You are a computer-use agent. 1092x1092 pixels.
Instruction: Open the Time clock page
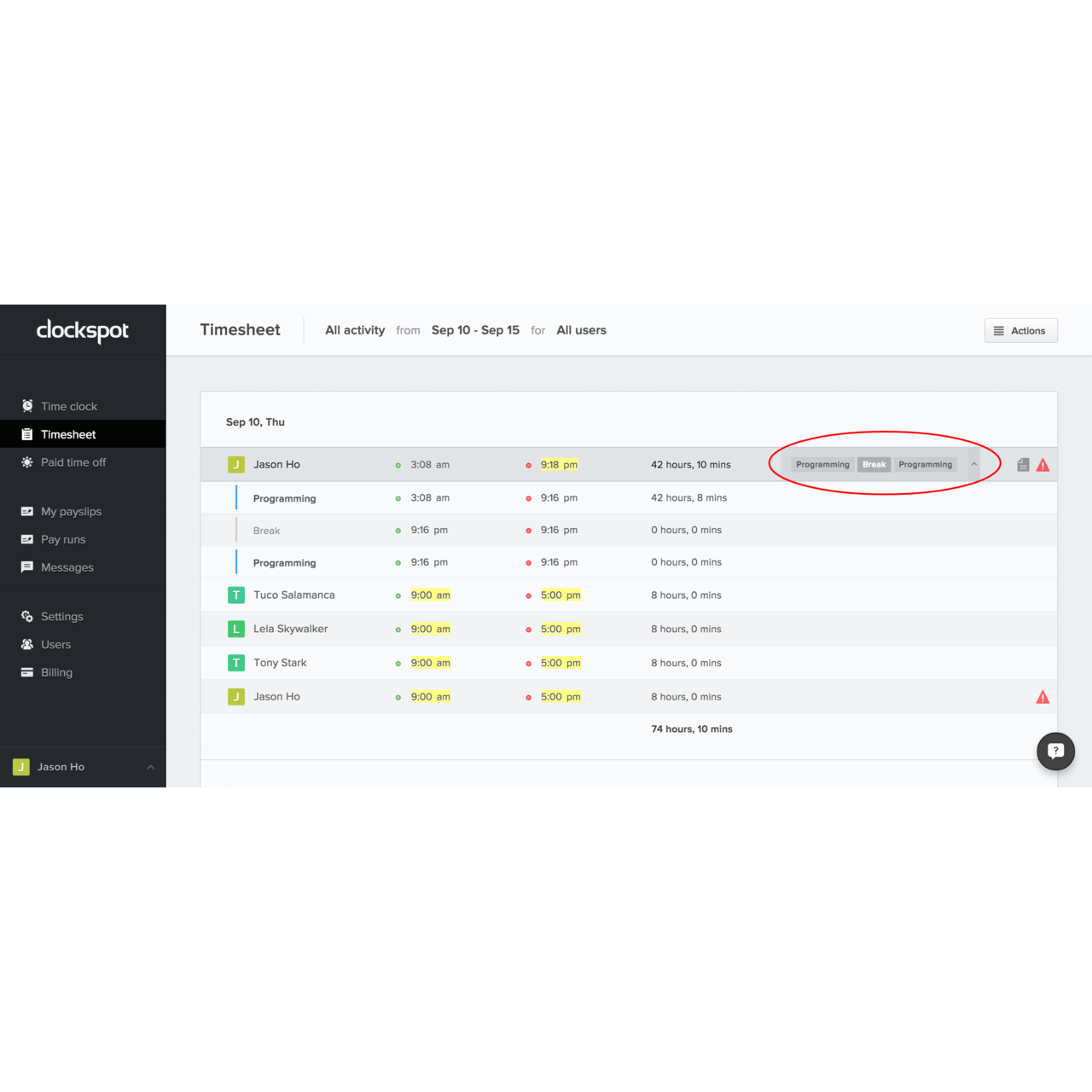click(68, 406)
